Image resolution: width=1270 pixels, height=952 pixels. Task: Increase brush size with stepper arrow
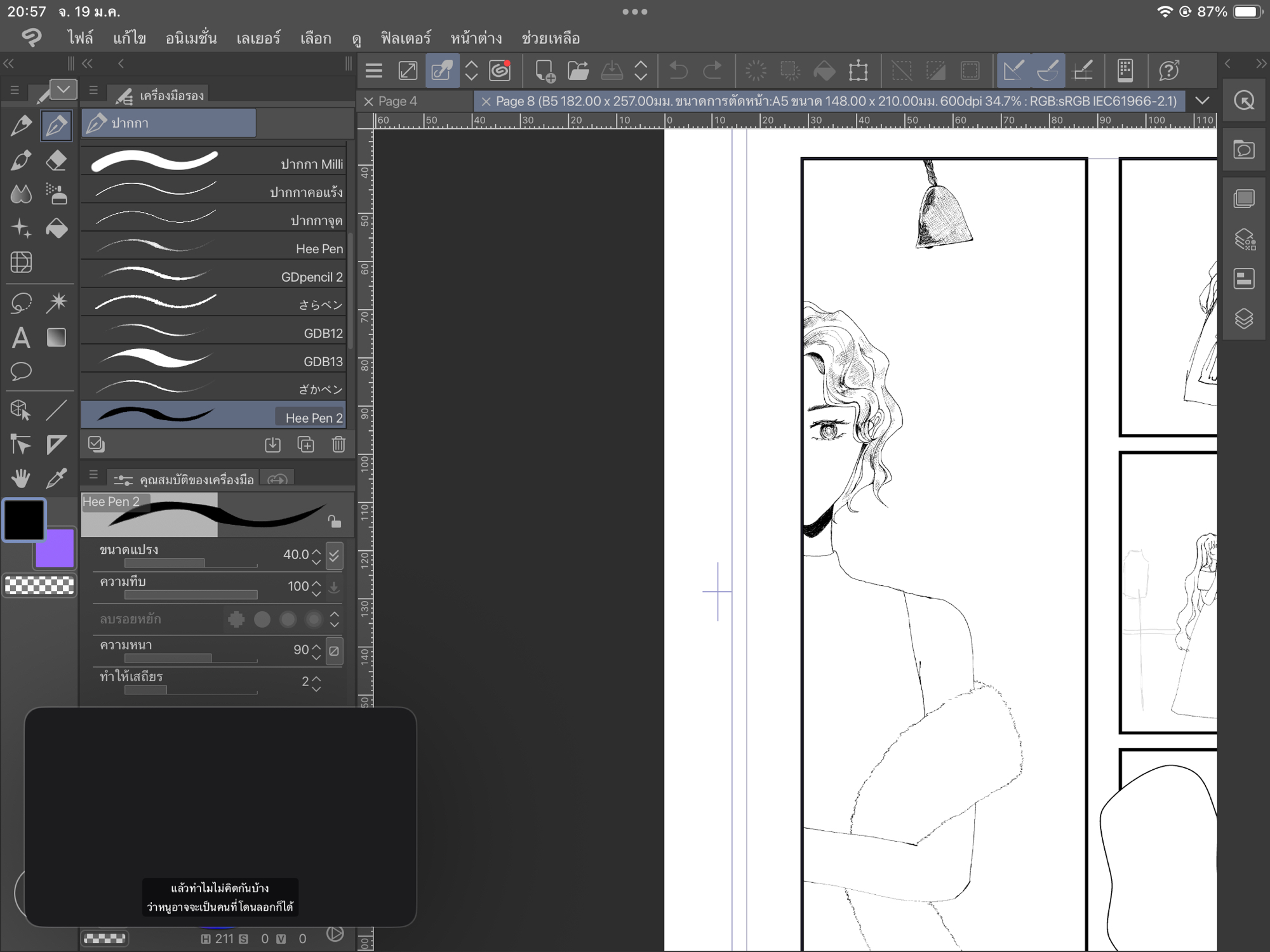point(316,550)
